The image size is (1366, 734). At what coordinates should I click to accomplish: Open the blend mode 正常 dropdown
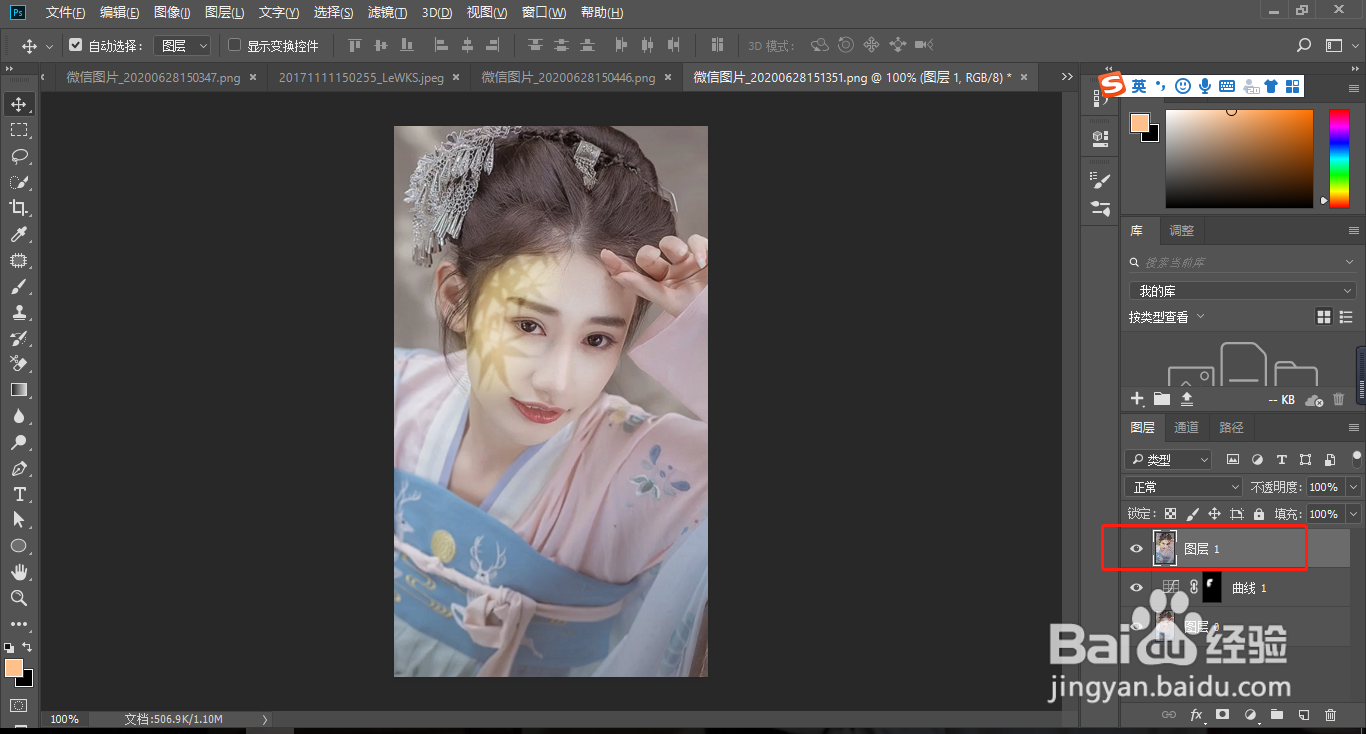point(1183,487)
